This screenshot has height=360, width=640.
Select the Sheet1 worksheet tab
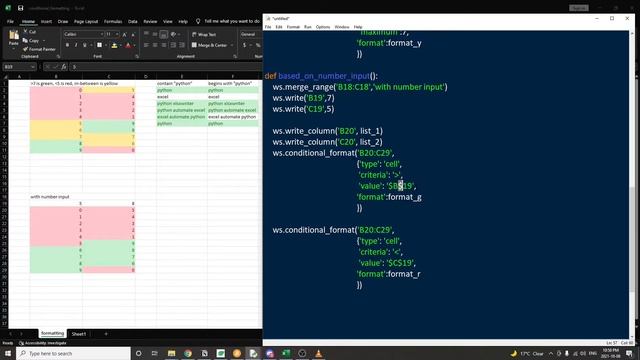click(x=79, y=334)
